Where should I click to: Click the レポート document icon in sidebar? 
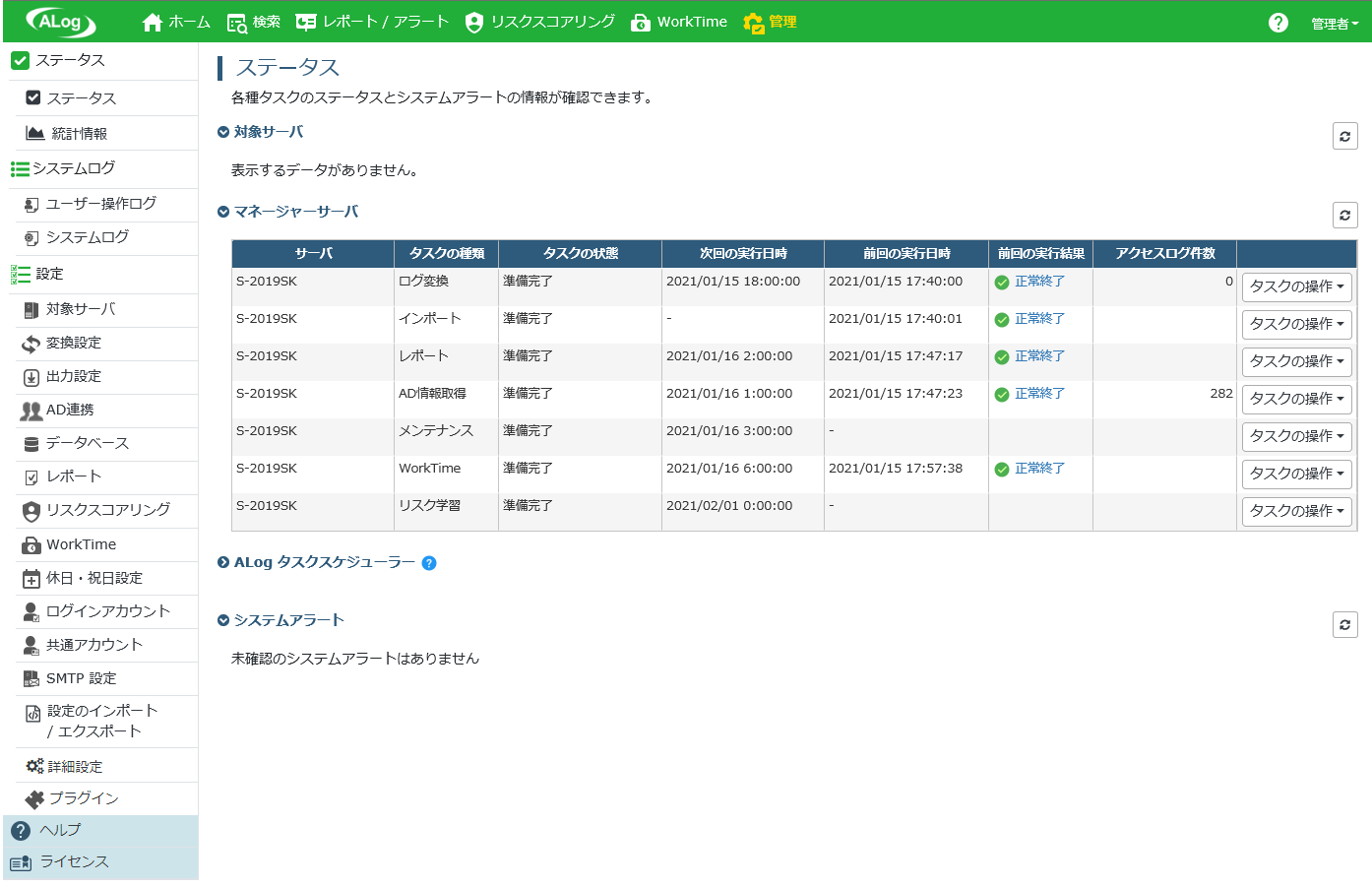coord(31,477)
